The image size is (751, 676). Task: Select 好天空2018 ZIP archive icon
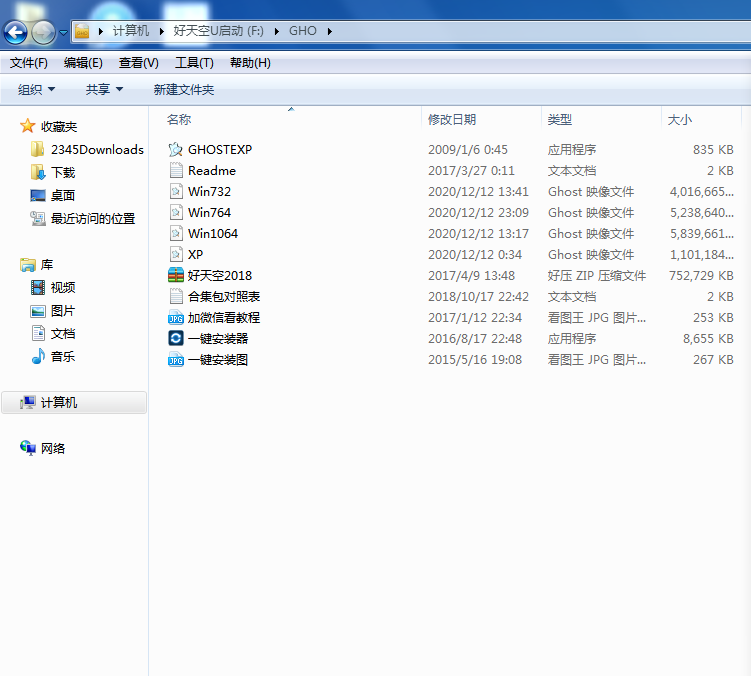point(176,275)
